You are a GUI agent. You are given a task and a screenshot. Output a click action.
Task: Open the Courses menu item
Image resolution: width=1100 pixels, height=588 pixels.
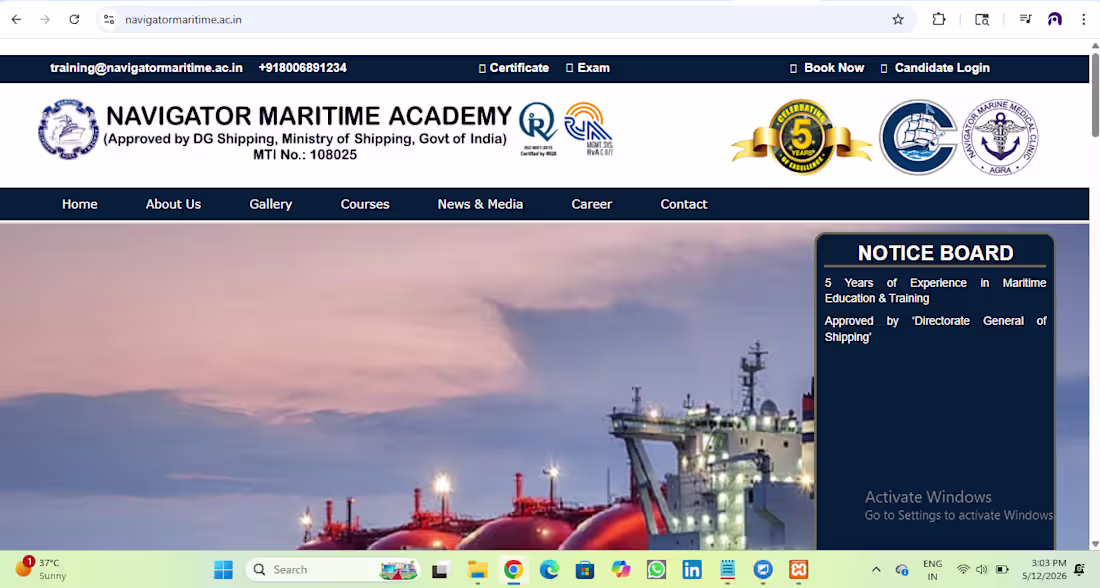click(365, 204)
